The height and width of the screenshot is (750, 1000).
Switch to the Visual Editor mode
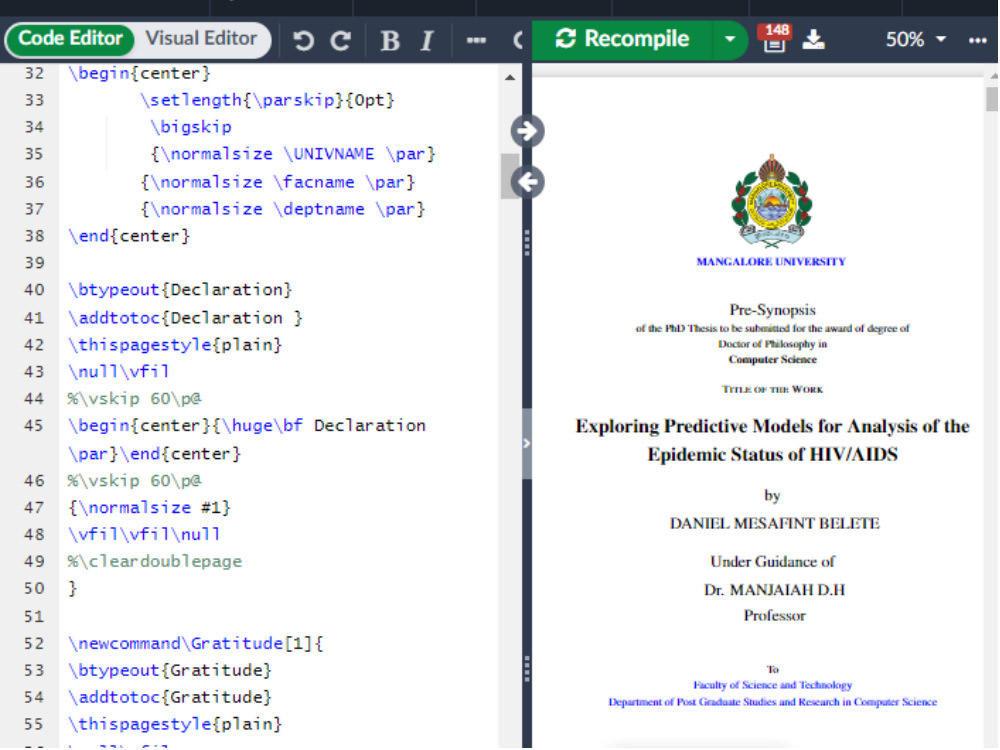[x=201, y=40]
